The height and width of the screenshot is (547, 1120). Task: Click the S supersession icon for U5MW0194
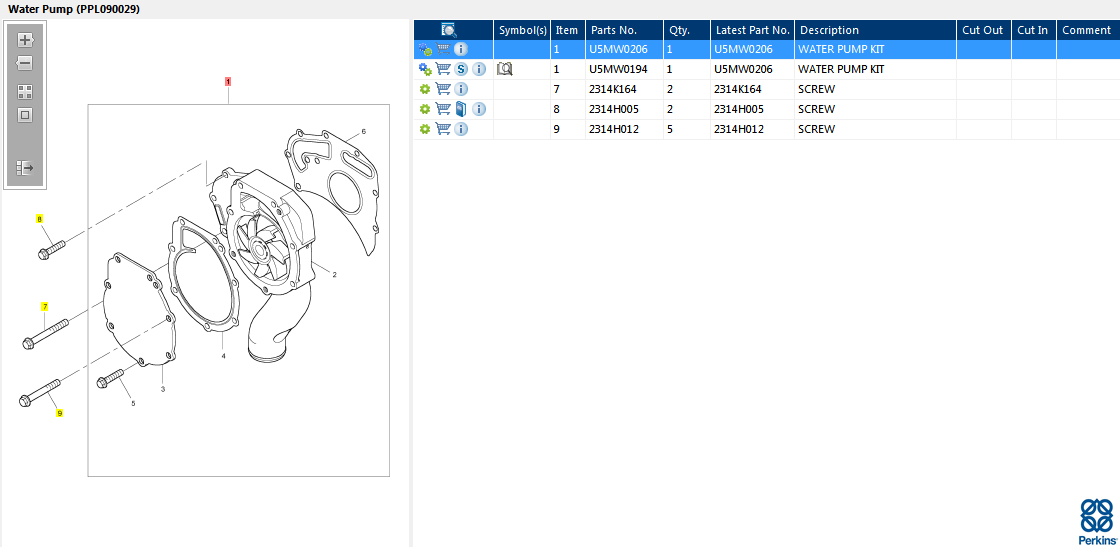coord(461,69)
